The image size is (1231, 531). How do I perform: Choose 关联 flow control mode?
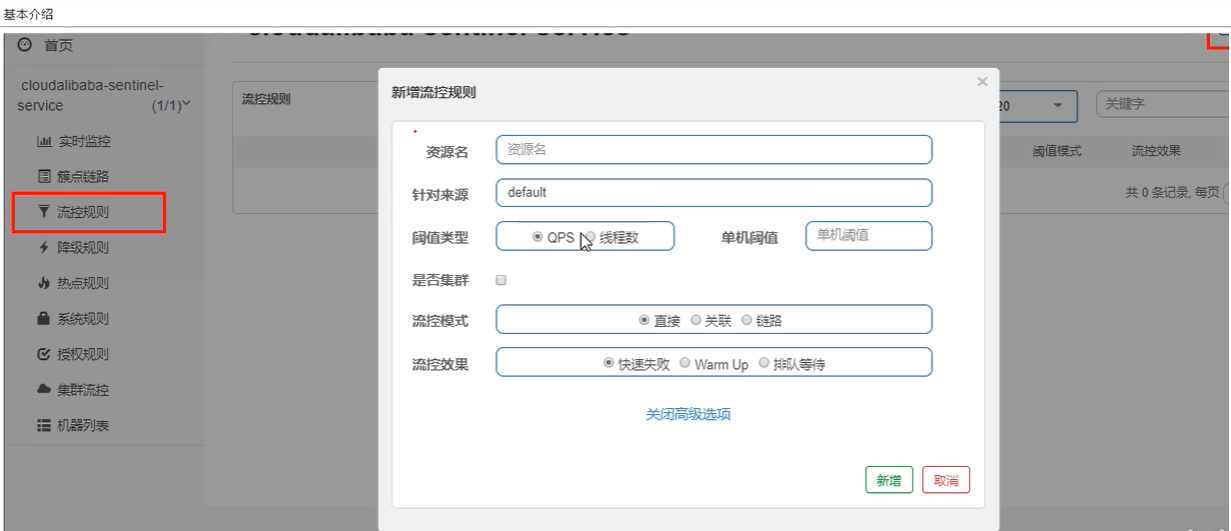(x=696, y=320)
